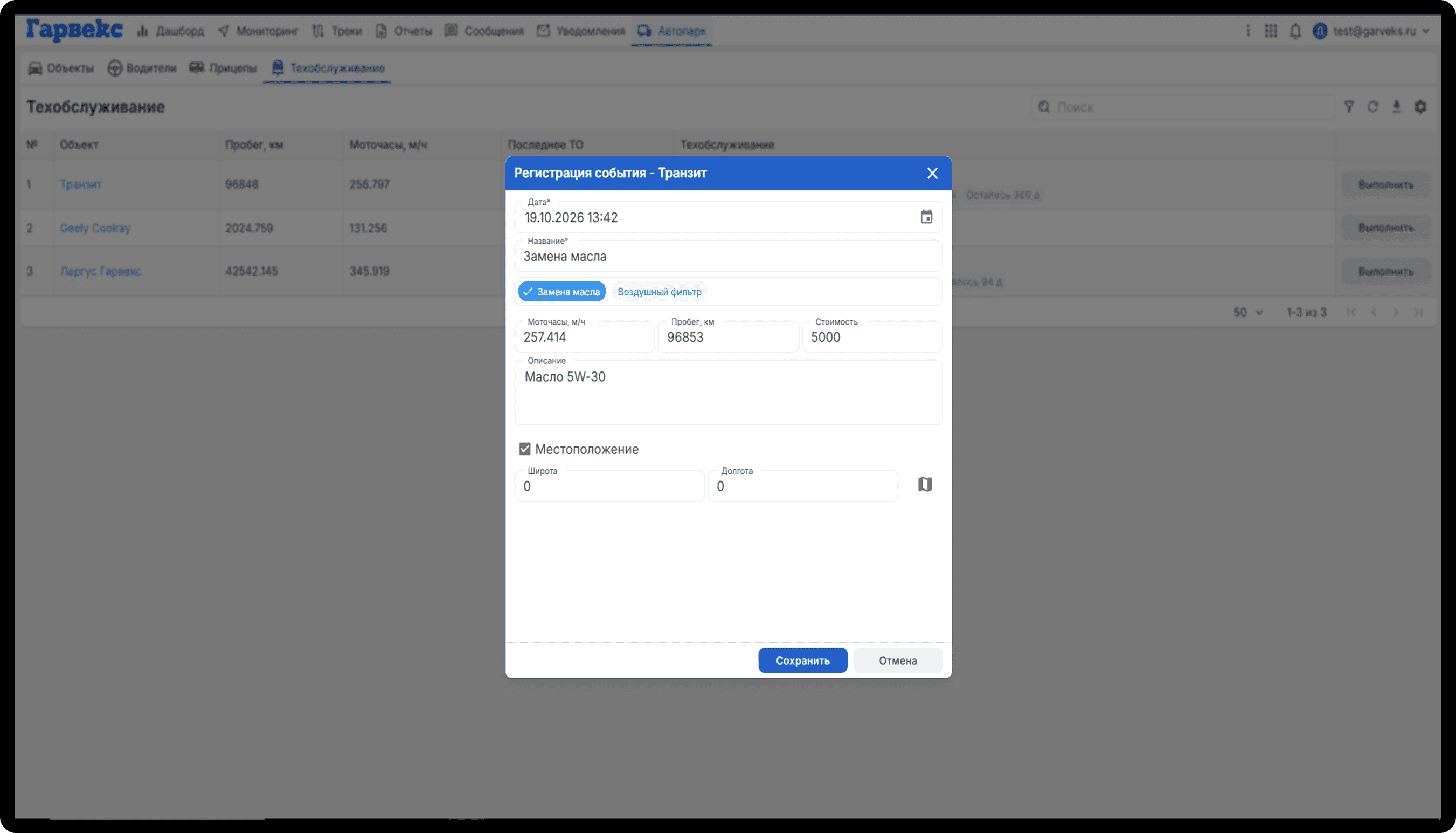This screenshot has width=1456, height=833.
Task: Go to previous page arrow
Action: [x=1374, y=312]
